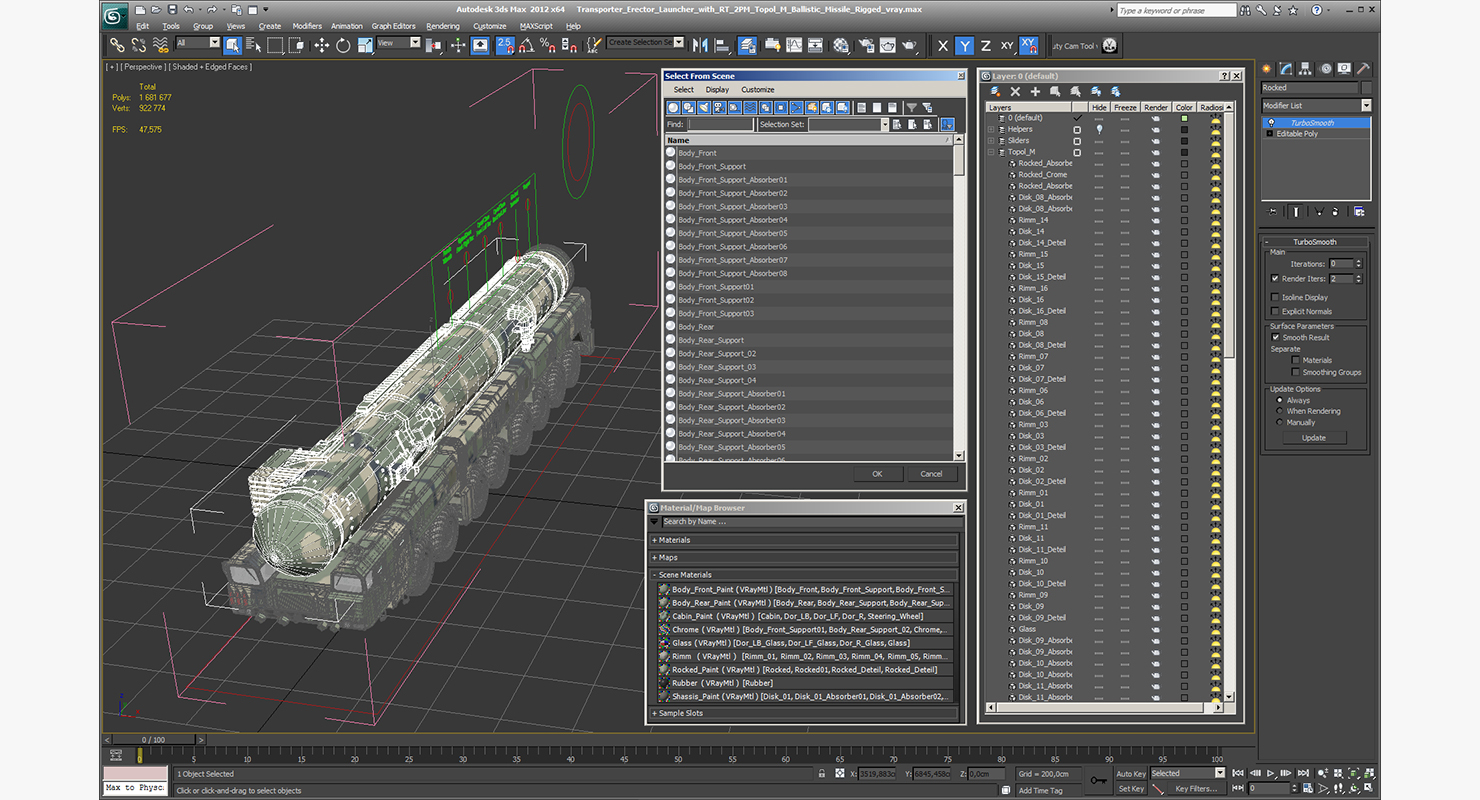
Task: Toggle Explicit Normals checkbox
Action: pos(1274,311)
